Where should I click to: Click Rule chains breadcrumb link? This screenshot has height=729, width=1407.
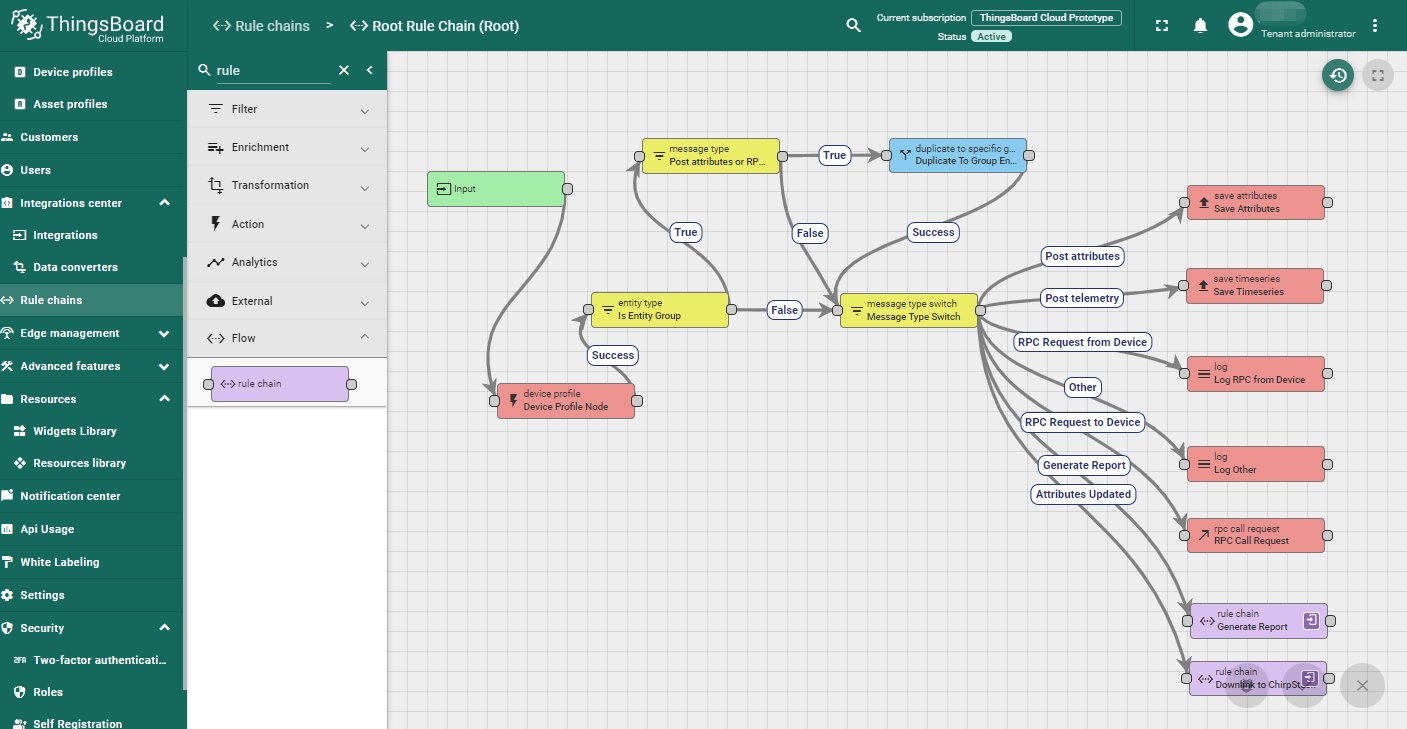point(261,26)
